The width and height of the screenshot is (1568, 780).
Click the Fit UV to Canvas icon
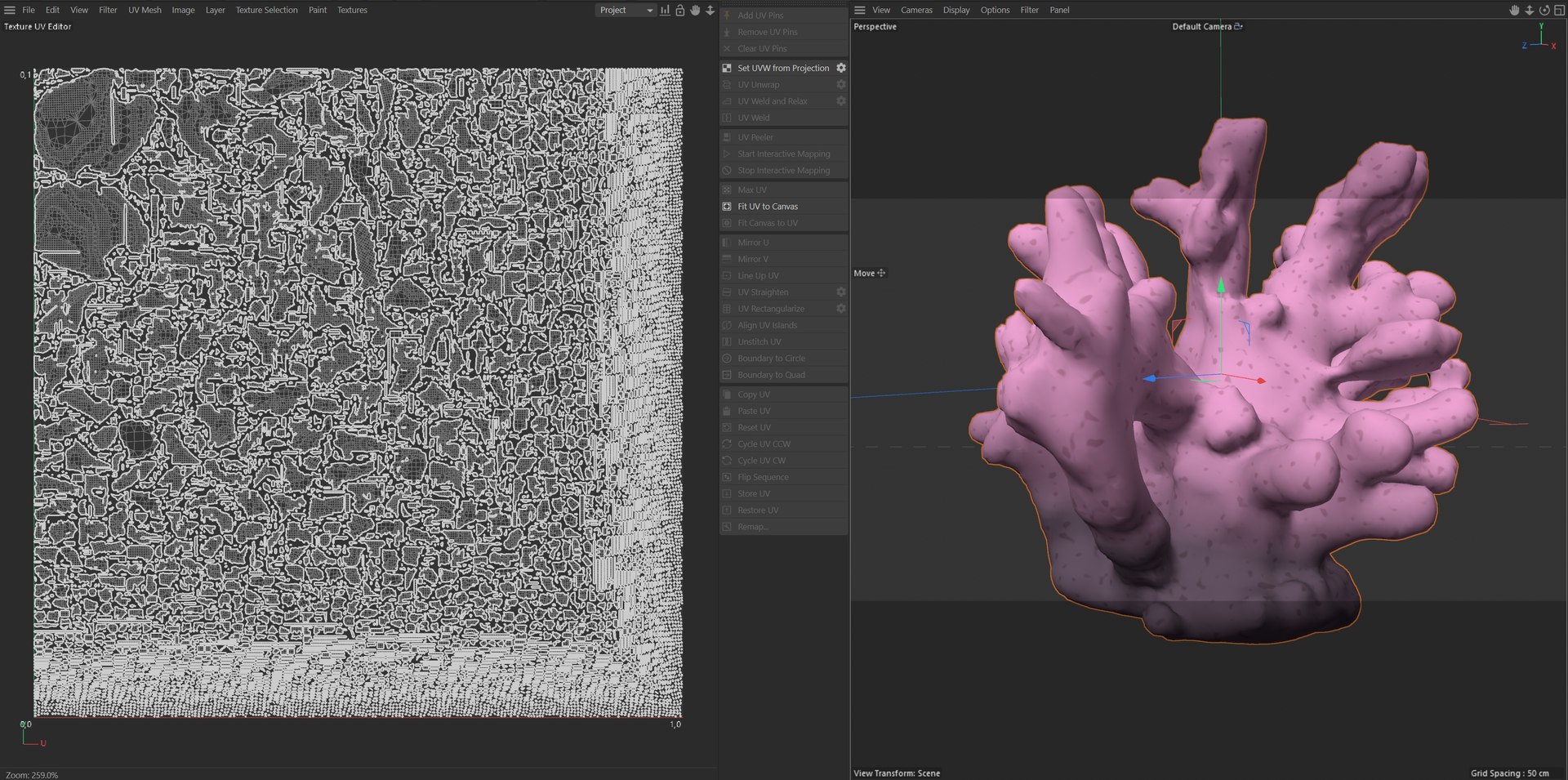[x=727, y=207]
